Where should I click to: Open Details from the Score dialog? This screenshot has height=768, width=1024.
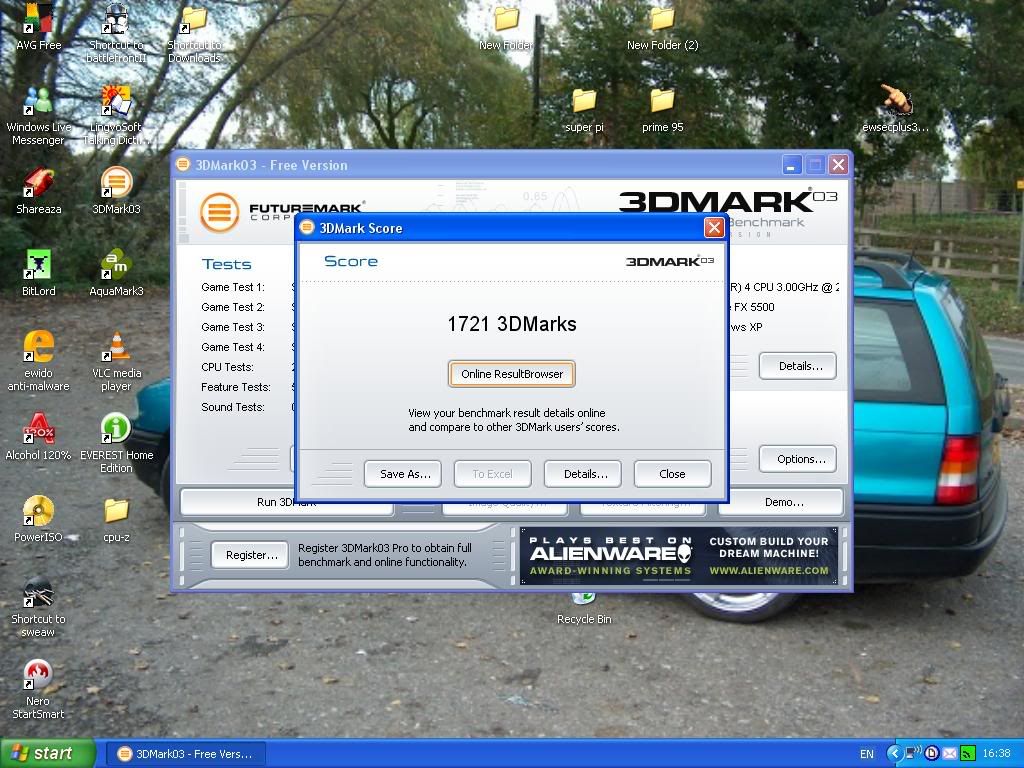[x=582, y=473]
